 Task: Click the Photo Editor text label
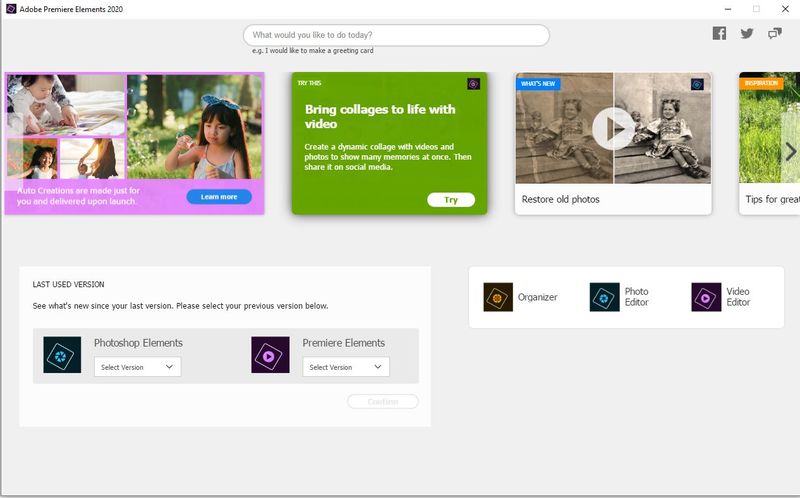(636, 297)
